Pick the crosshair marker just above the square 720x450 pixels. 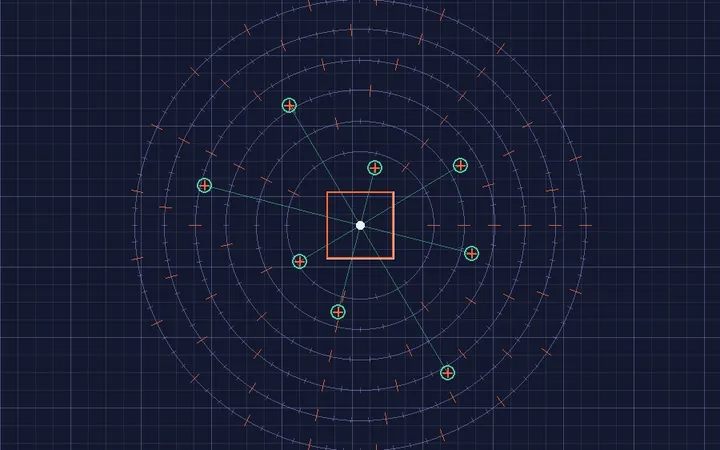click(375, 168)
